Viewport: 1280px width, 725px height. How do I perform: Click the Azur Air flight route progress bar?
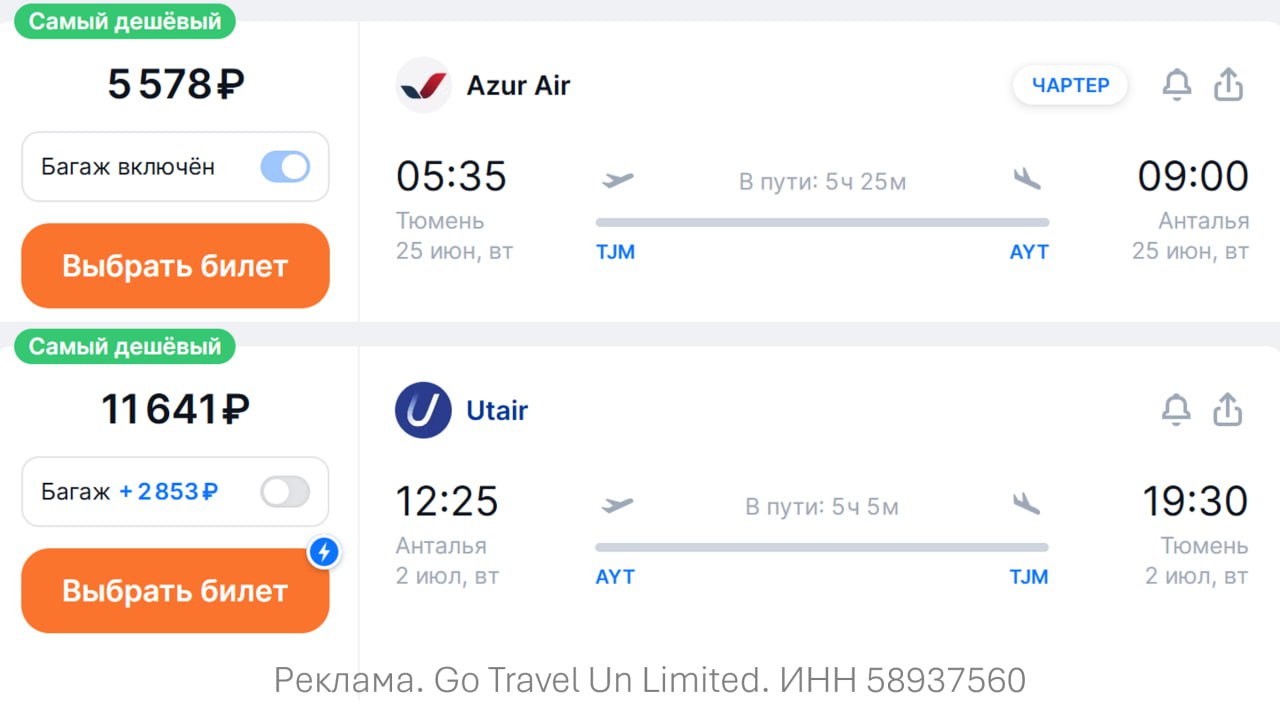tap(822, 222)
